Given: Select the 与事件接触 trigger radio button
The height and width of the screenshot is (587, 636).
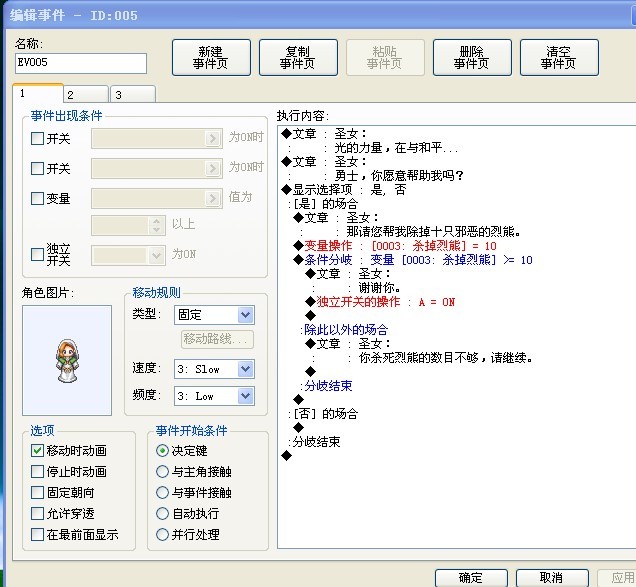Looking at the screenshot, I should [162, 492].
